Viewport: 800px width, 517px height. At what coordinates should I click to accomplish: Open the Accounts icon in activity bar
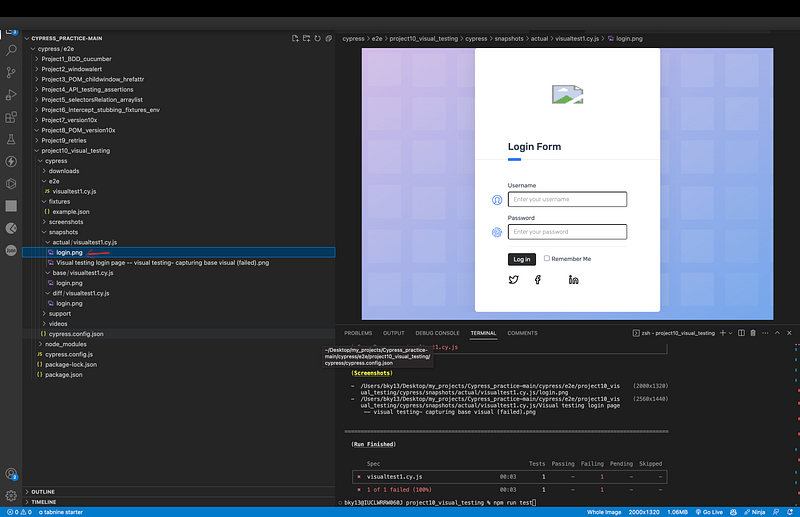pyautogui.click(x=11, y=474)
